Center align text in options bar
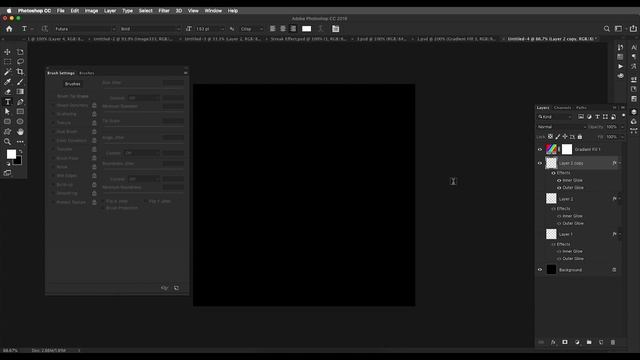Image resolution: width=640 pixels, height=360 pixels. [x=283, y=29]
